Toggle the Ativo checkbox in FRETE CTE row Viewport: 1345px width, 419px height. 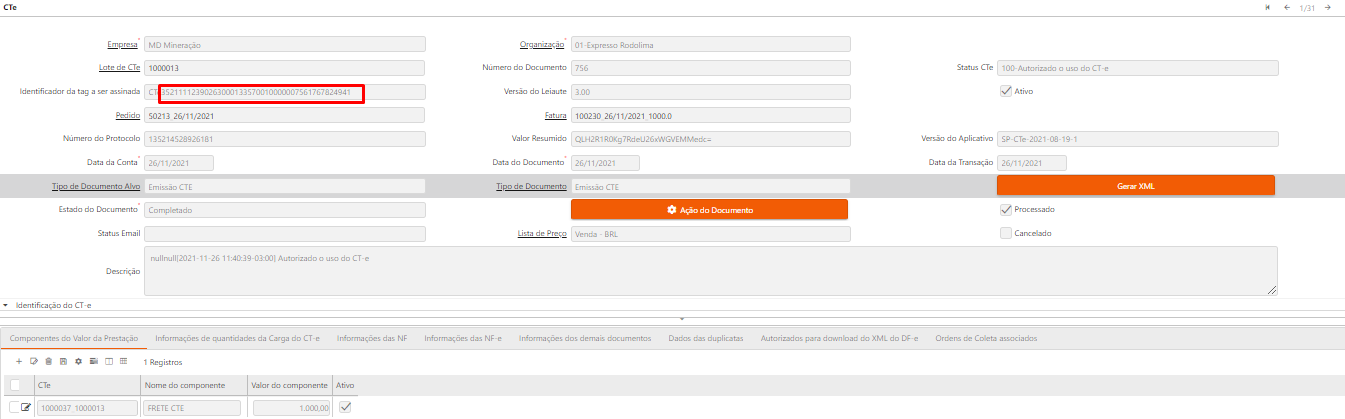click(345, 407)
